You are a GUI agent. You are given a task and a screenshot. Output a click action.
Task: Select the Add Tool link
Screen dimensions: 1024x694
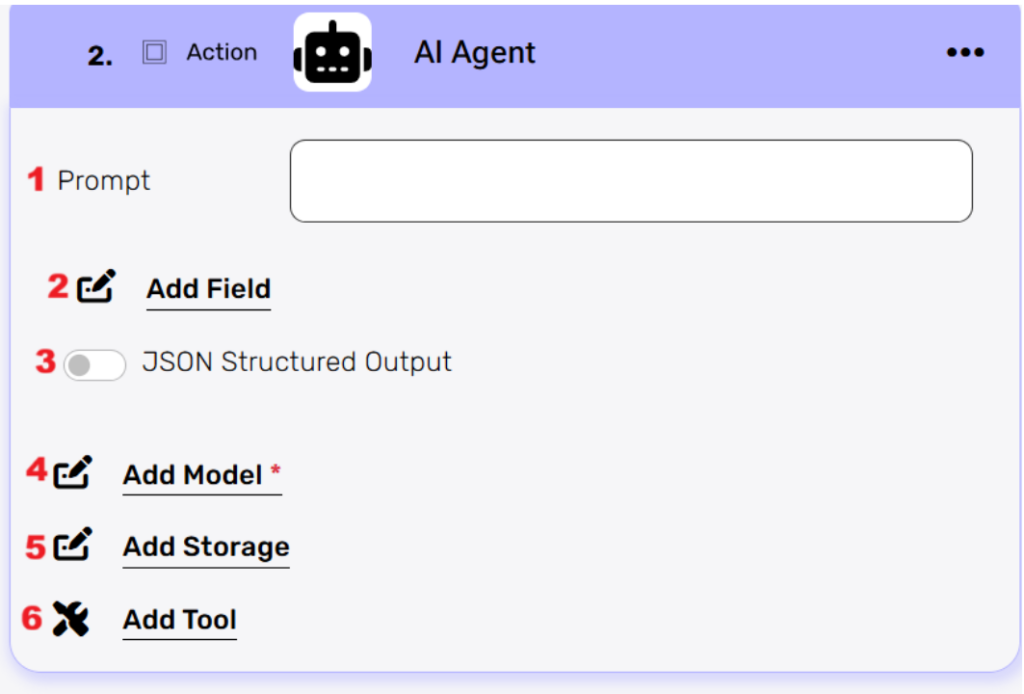tap(180, 620)
